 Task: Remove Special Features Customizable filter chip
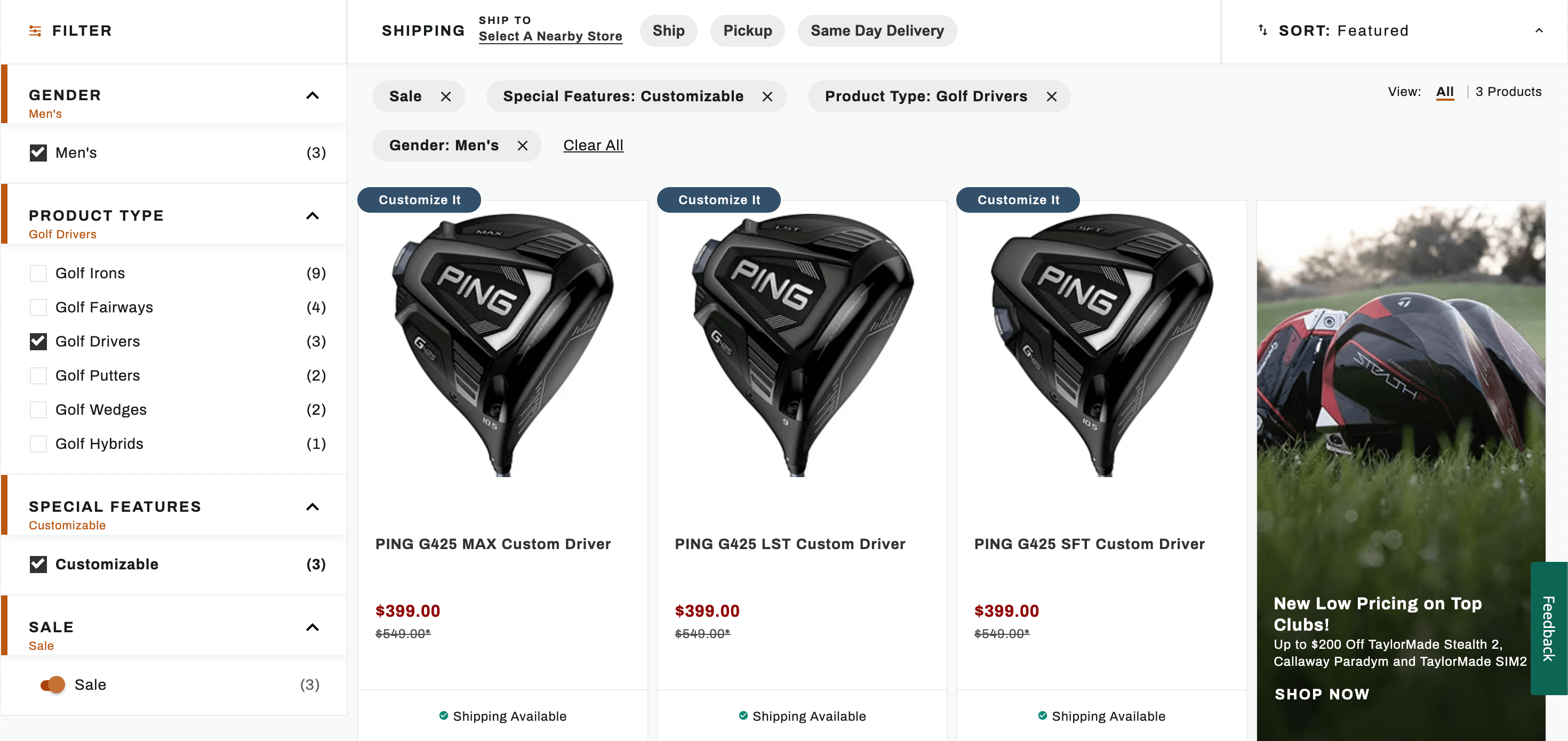(767, 96)
